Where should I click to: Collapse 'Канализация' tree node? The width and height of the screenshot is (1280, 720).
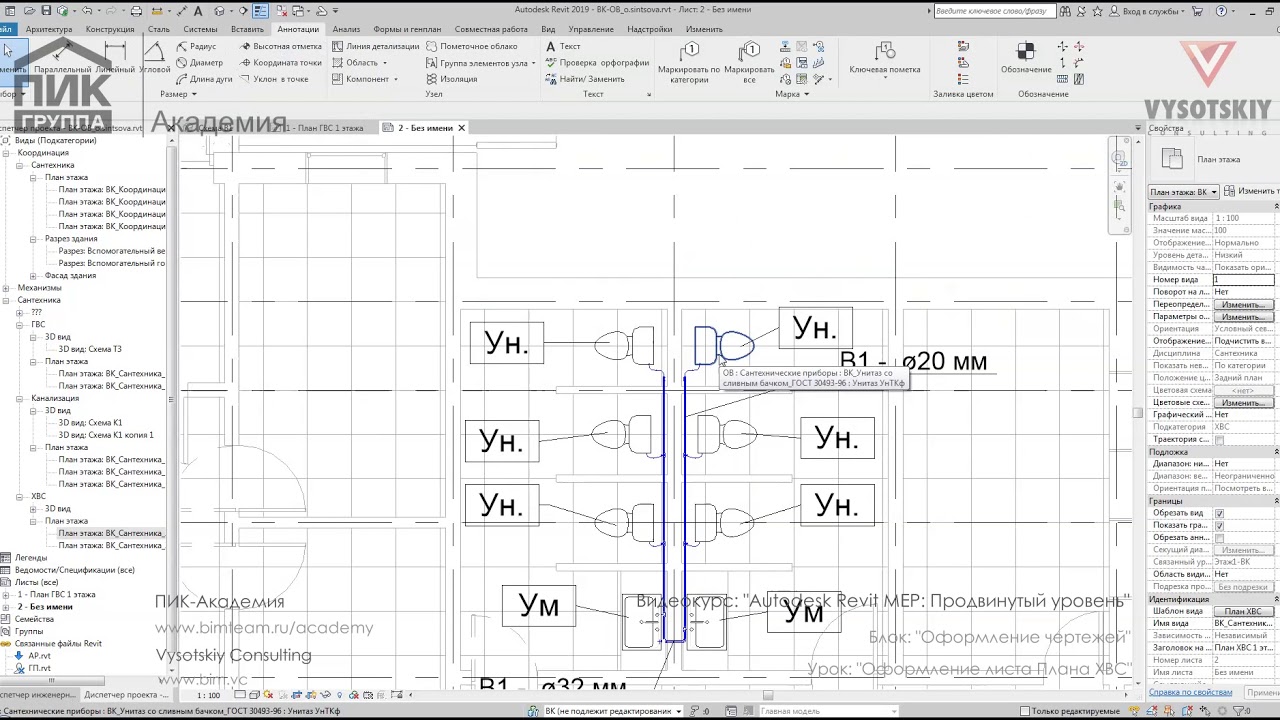[x=20, y=398]
